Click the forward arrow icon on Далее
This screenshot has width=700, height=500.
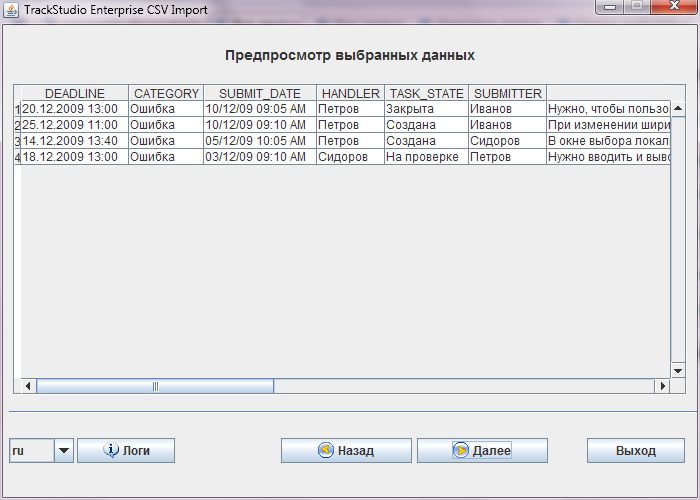pos(460,451)
